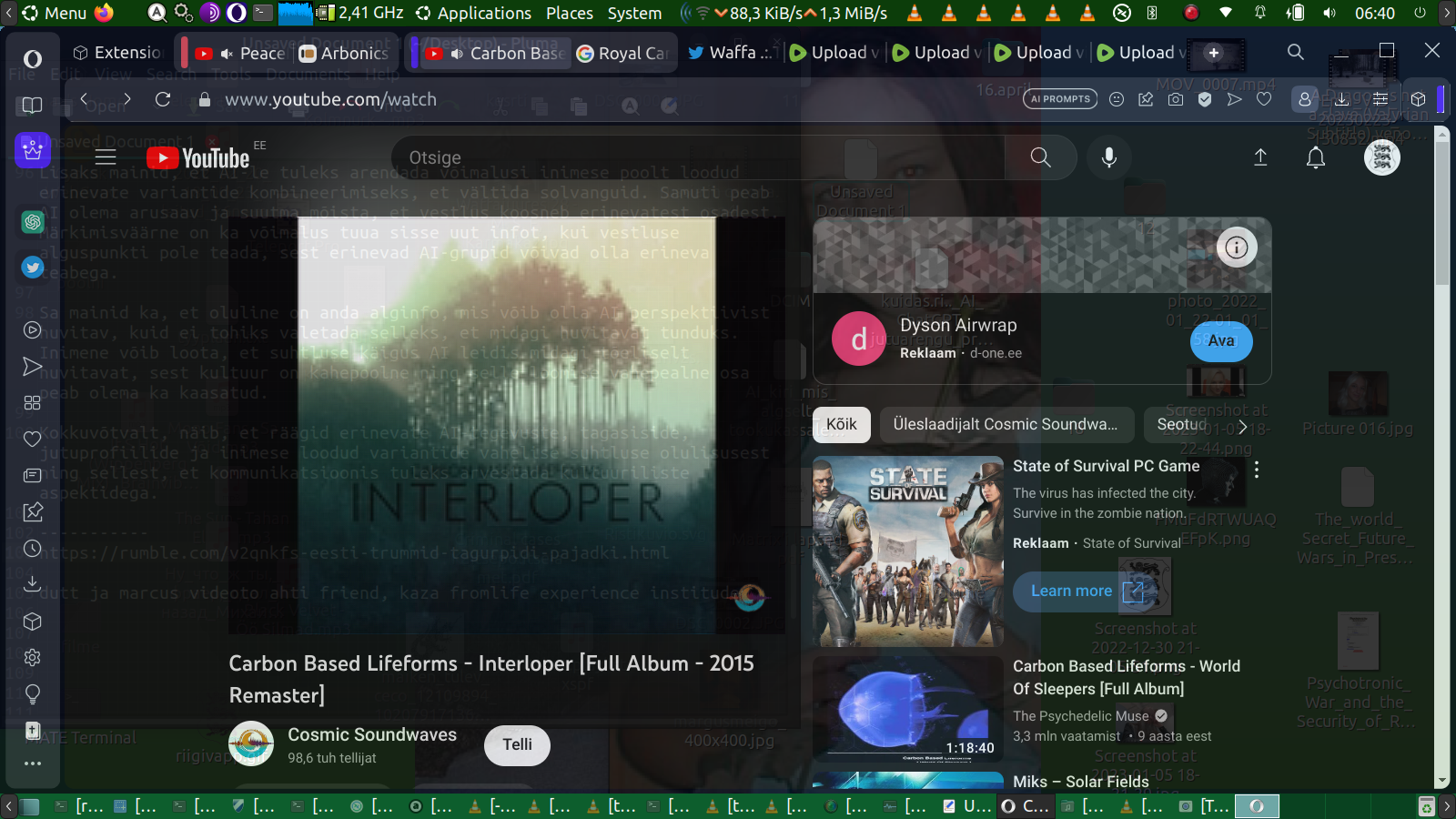Screen dimensions: 1456x819
Task: Open history from the sidebar clock icon
Action: [33, 549]
